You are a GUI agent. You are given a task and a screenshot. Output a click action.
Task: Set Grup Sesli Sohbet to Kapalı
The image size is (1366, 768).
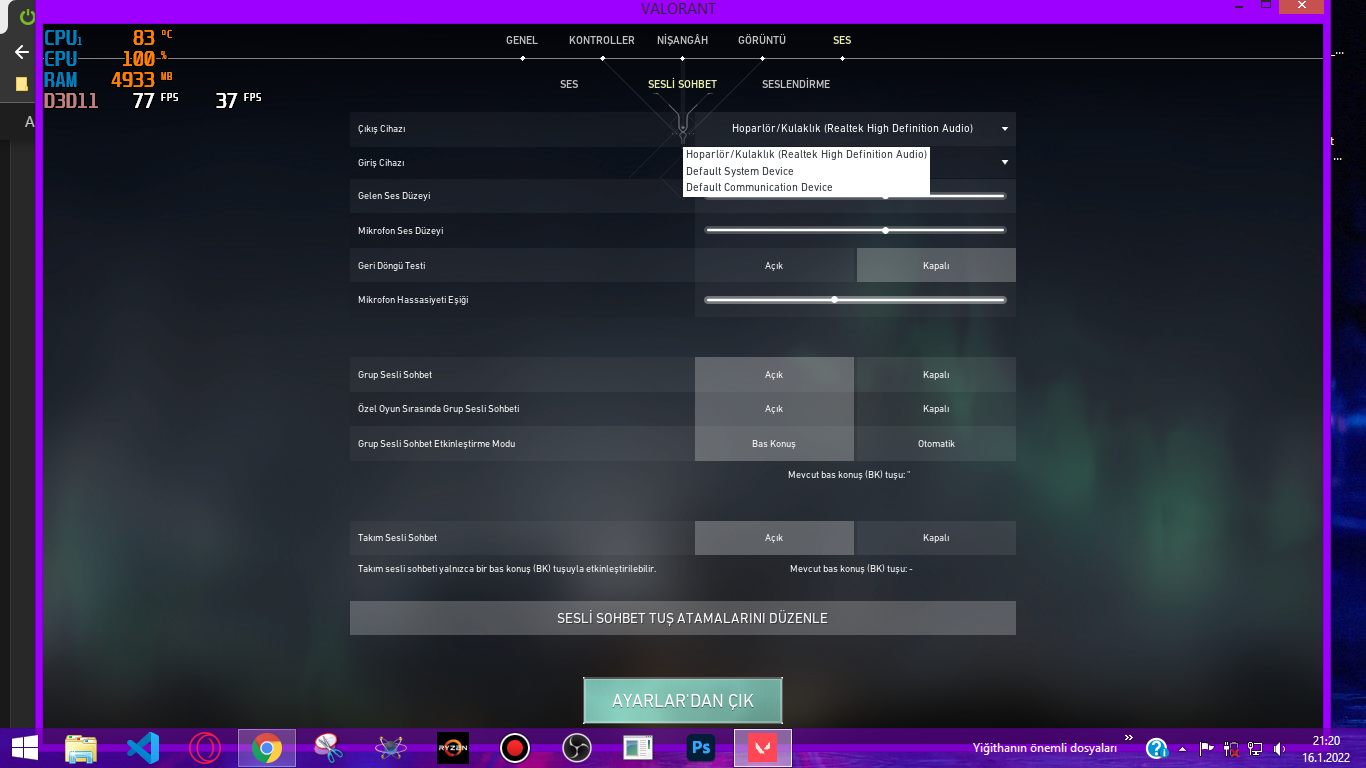pyautogui.click(x=936, y=374)
